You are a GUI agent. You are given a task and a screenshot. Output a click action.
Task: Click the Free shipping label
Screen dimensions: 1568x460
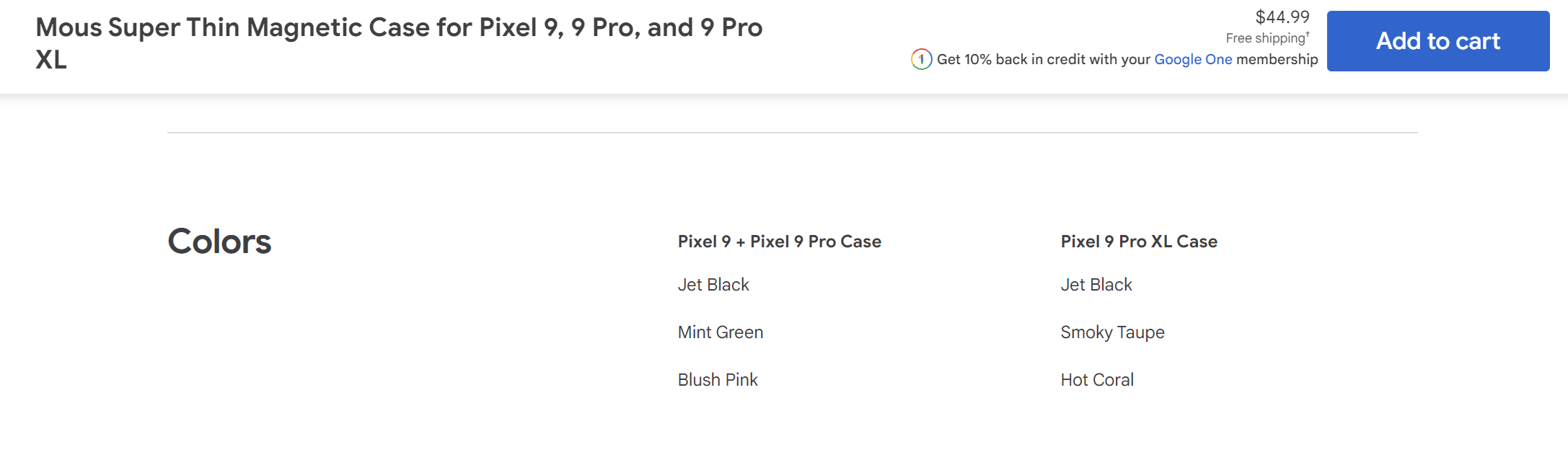pos(1265,38)
